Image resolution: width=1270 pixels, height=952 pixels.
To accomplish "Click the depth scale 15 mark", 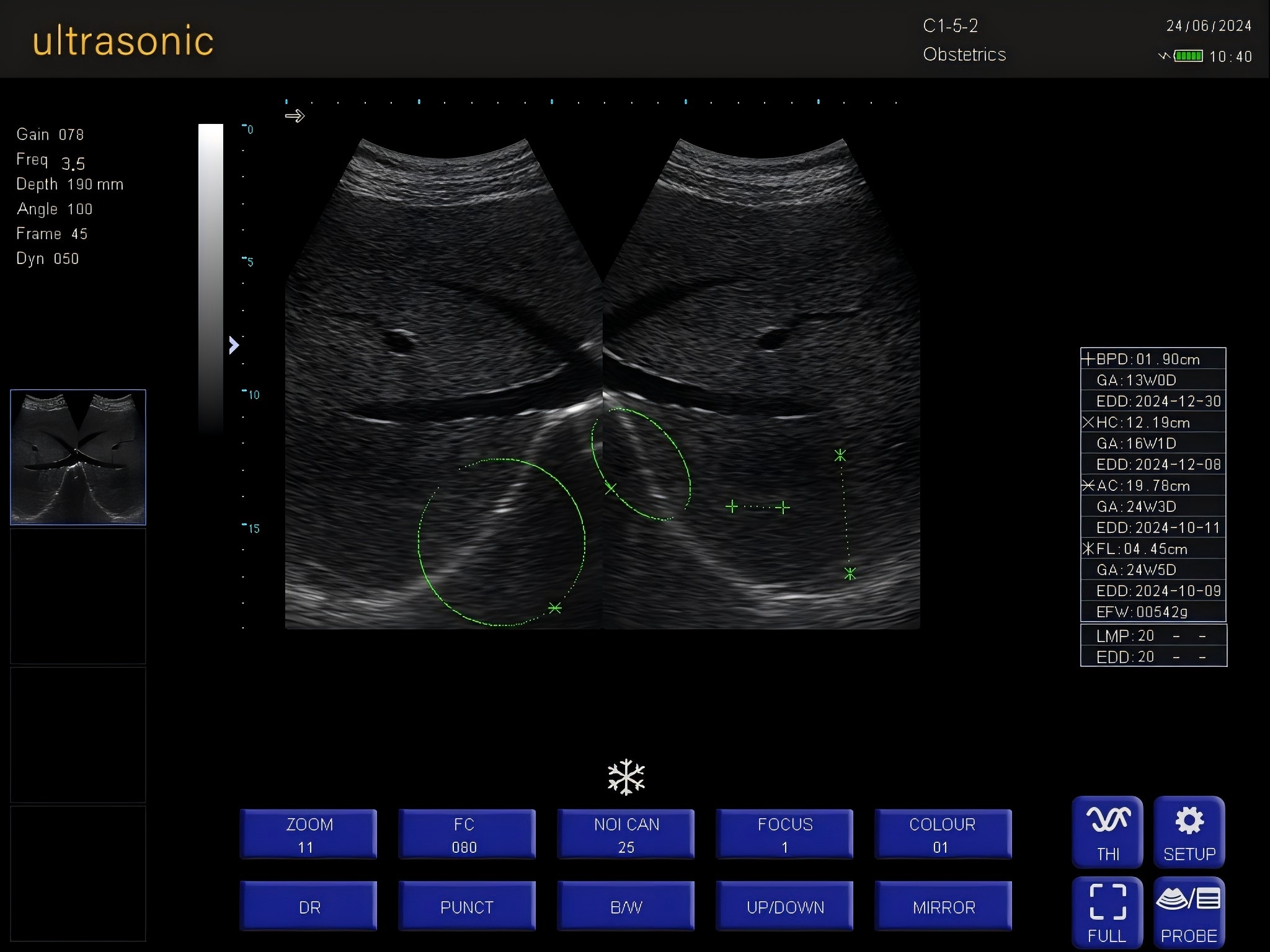I will coord(252,528).
